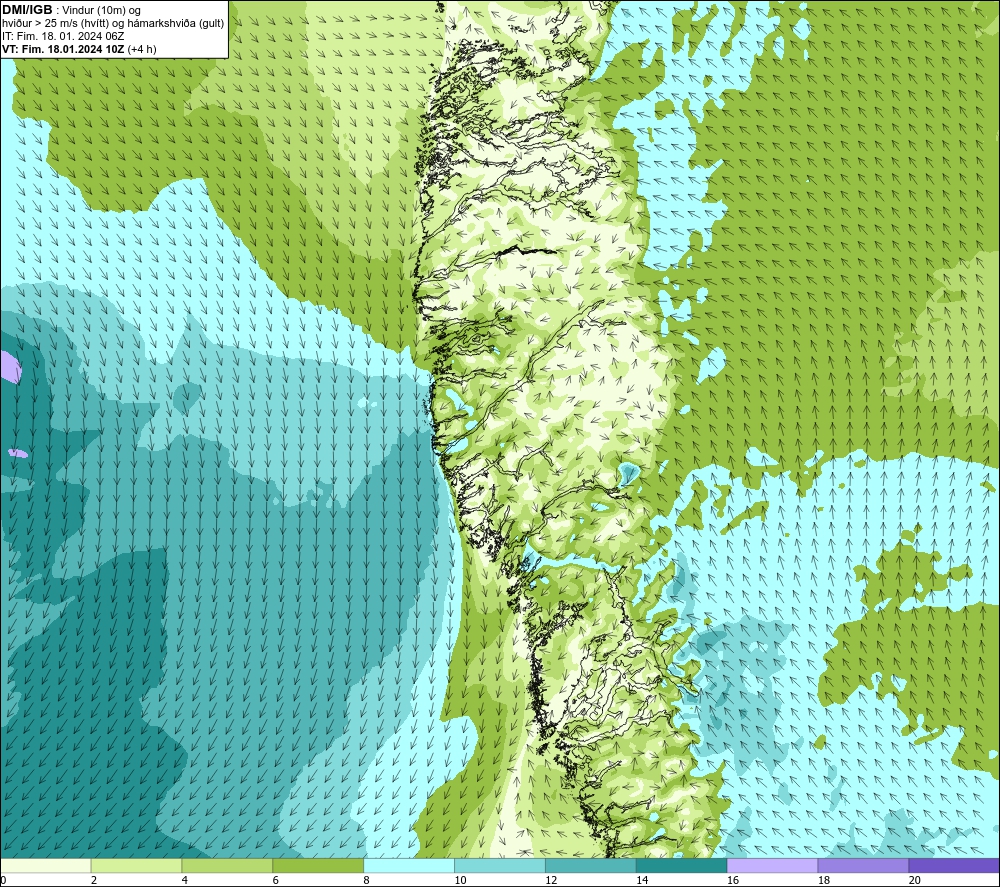Select the 10–12 m/s light teal swatch

pos(500,865)
